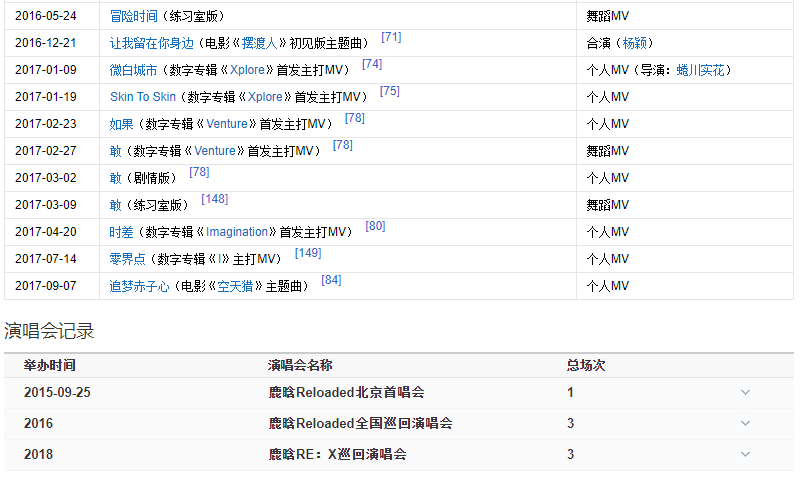This screenshot has height=478, width=800.
Task: Click the 追梦赤子心 song link
Action: point(139,286)
